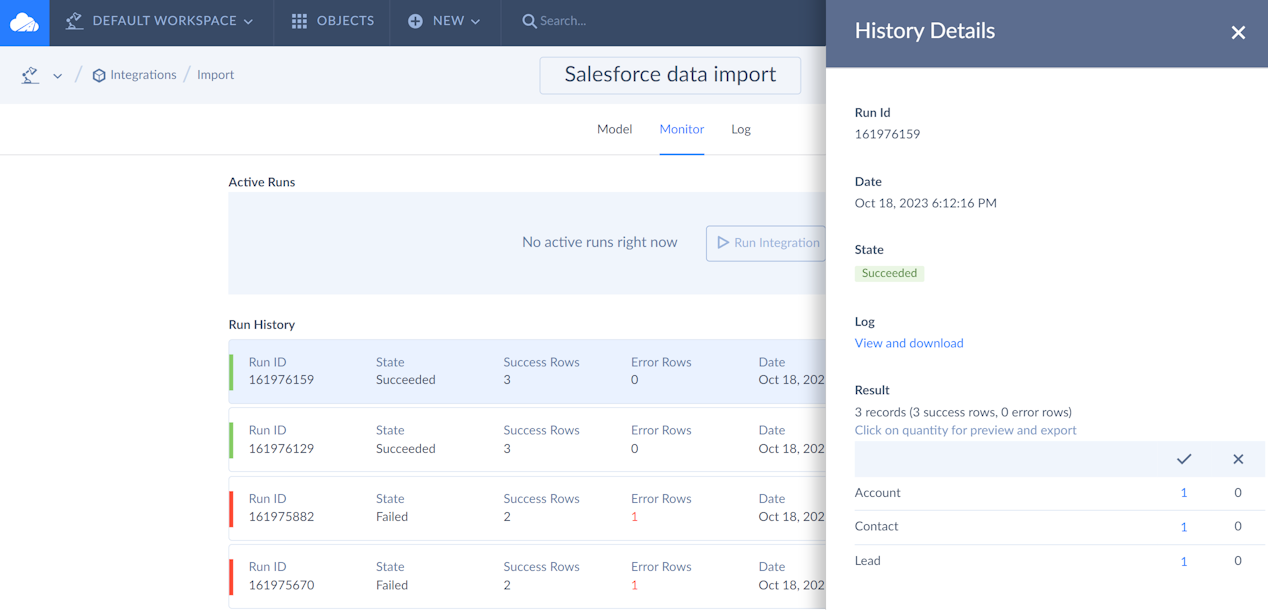Click error rows count for run 161975882
Viewport: 1268px width, 610px height.
pyautogui.click(x=634, y=517)
